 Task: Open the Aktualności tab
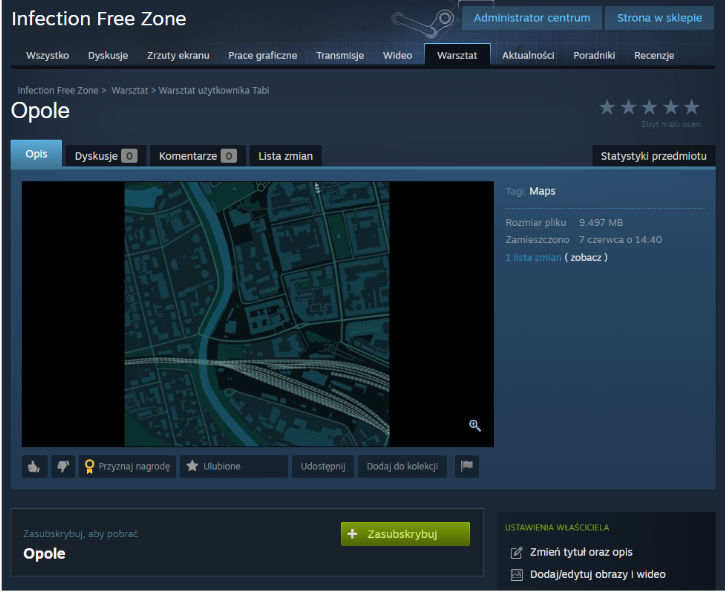pyautogui.click(x=528, y=55)
